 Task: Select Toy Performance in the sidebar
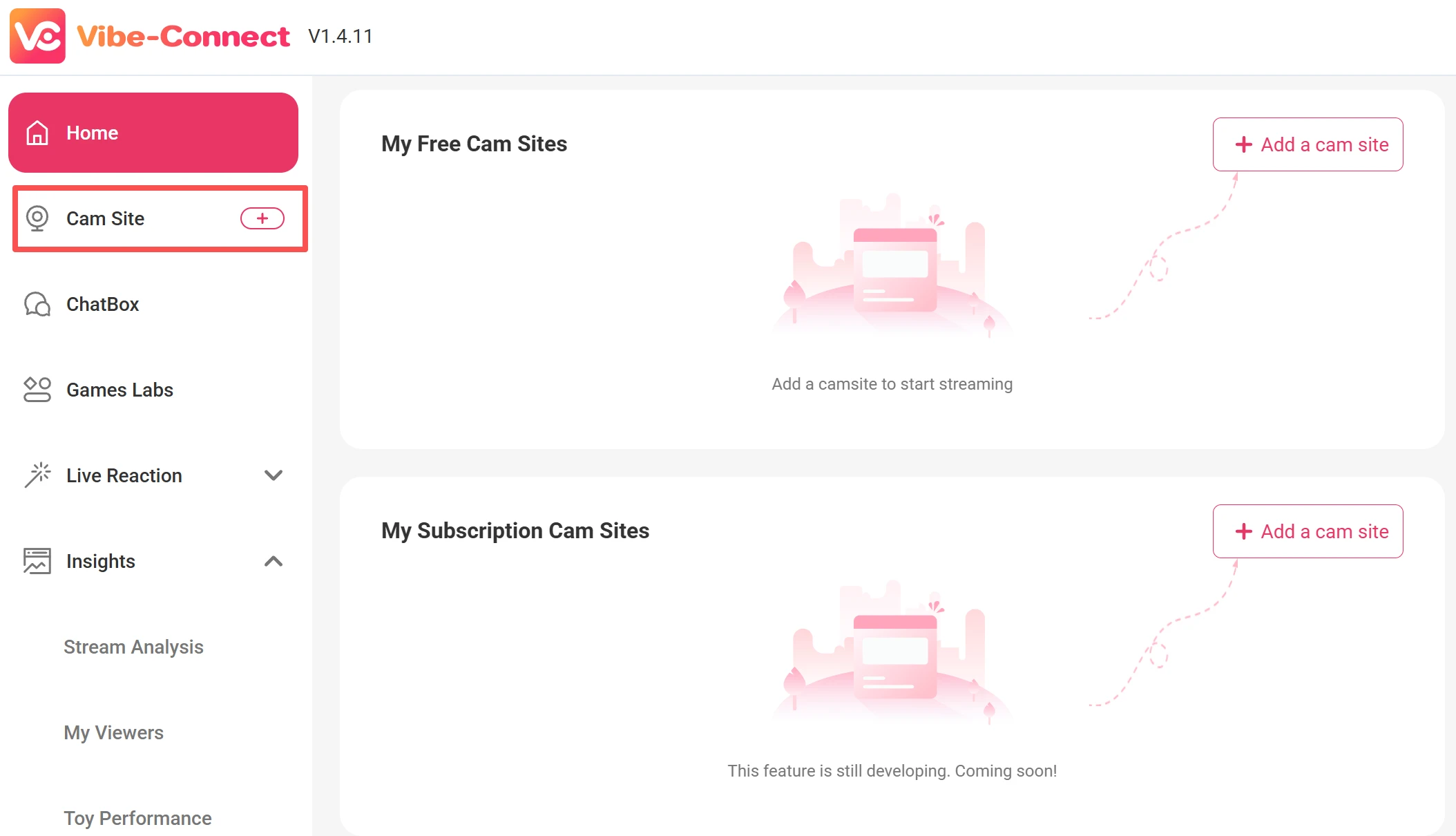(137, 818)
